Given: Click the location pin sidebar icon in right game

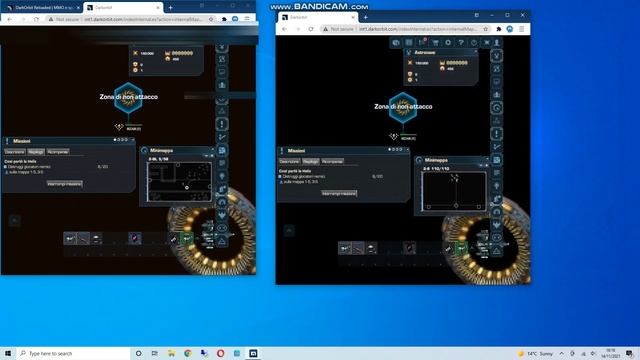Looking at the screenshot, I should pyautogui.click(x=497, y=186).
